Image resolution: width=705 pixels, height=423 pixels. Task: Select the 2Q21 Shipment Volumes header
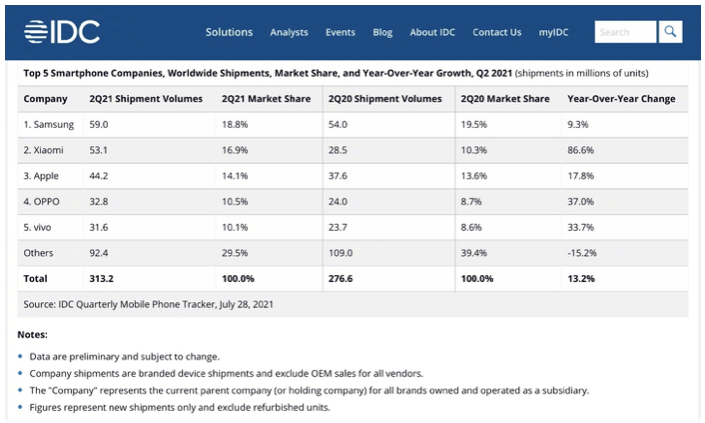(x=146, y=99)
